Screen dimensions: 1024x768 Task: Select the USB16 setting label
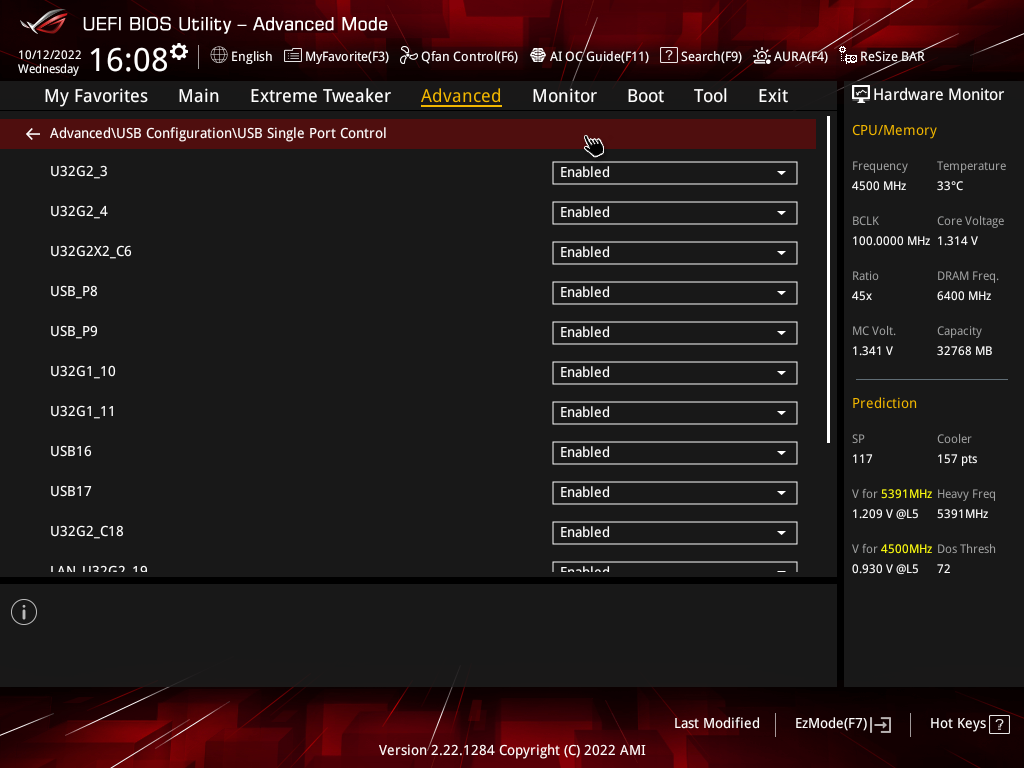71,451
